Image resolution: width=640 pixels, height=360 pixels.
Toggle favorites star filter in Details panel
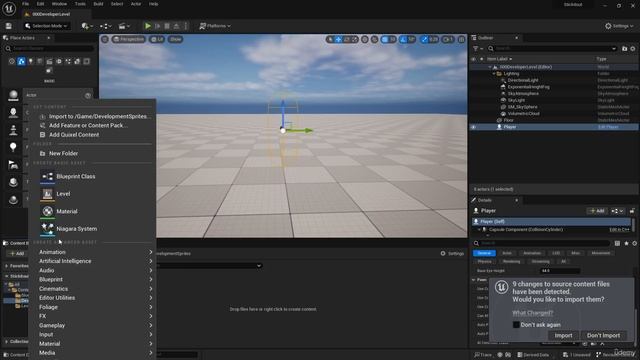(x=626, y=243)
